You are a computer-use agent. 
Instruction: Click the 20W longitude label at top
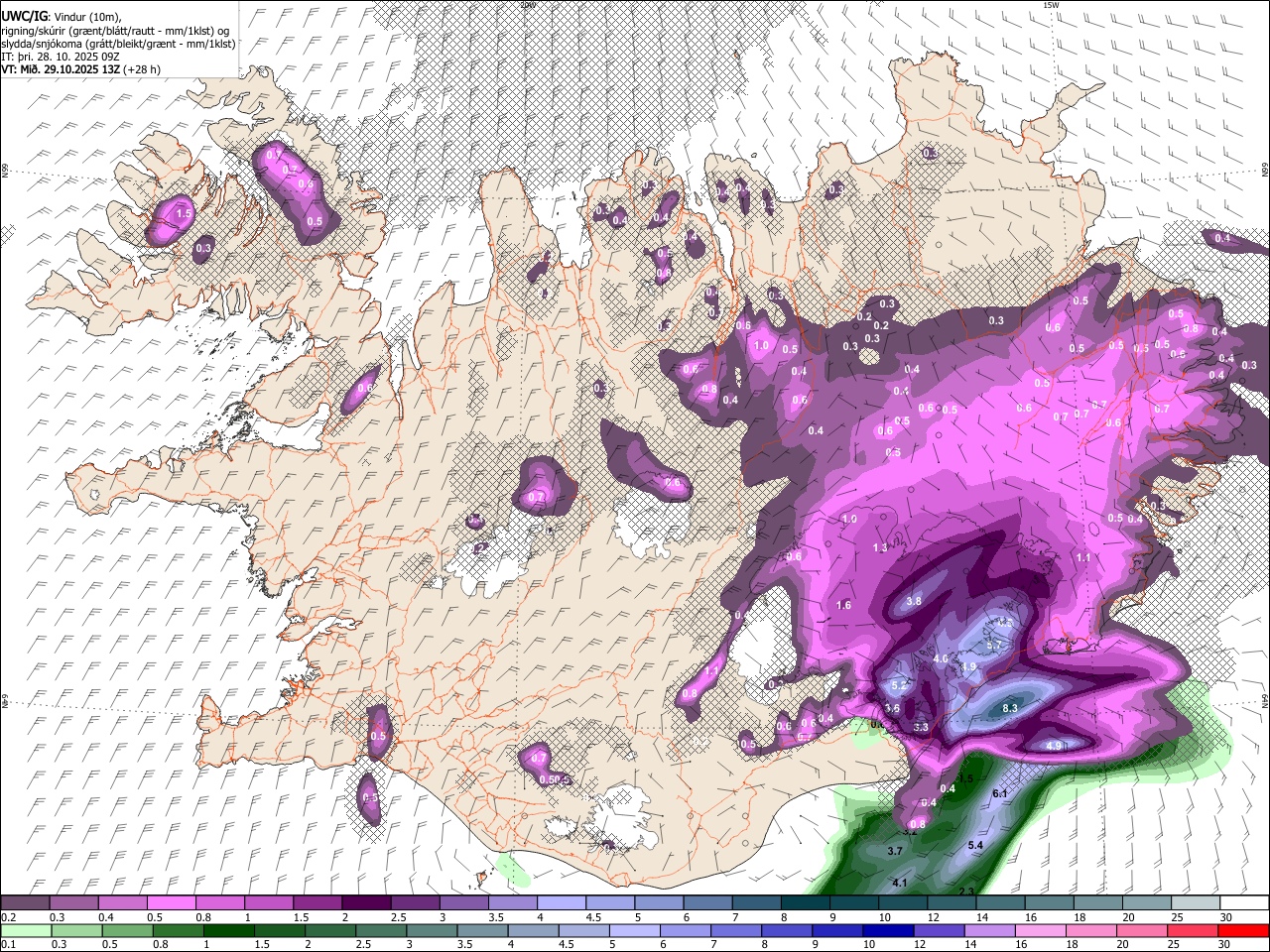coord(528,5)
